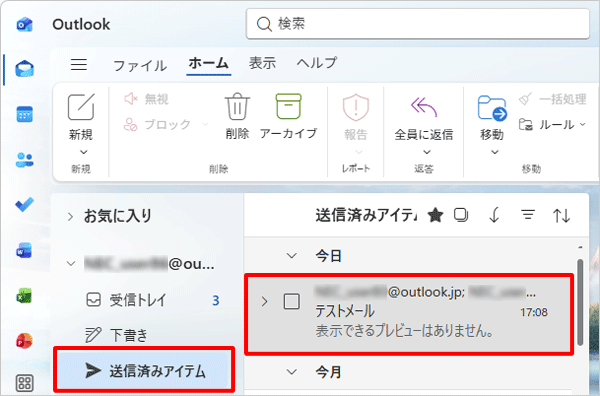
Task: Launch Excel from the sidebar
Action: pyautogui.click(x=24, y=296)
